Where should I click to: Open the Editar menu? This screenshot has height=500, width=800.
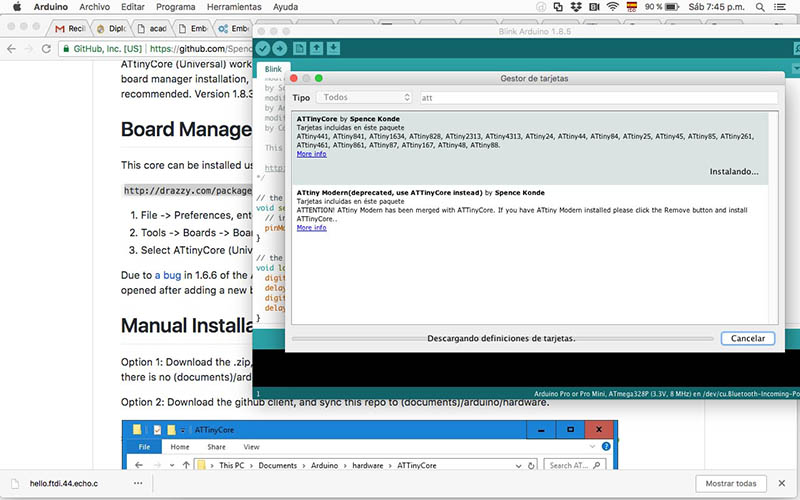(x=133, y=7)
